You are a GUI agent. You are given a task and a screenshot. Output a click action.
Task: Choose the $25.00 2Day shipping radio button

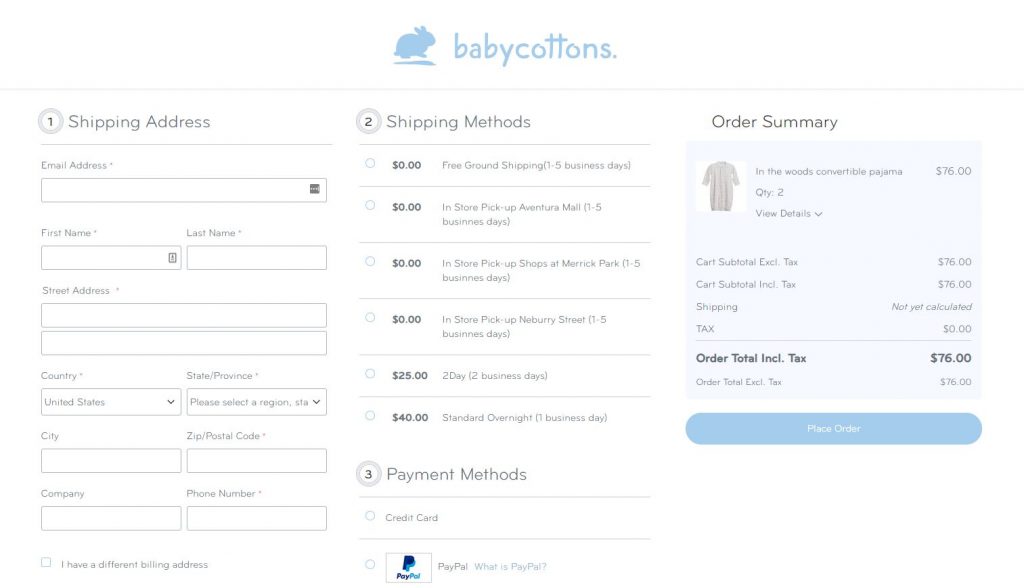[370, 374]
